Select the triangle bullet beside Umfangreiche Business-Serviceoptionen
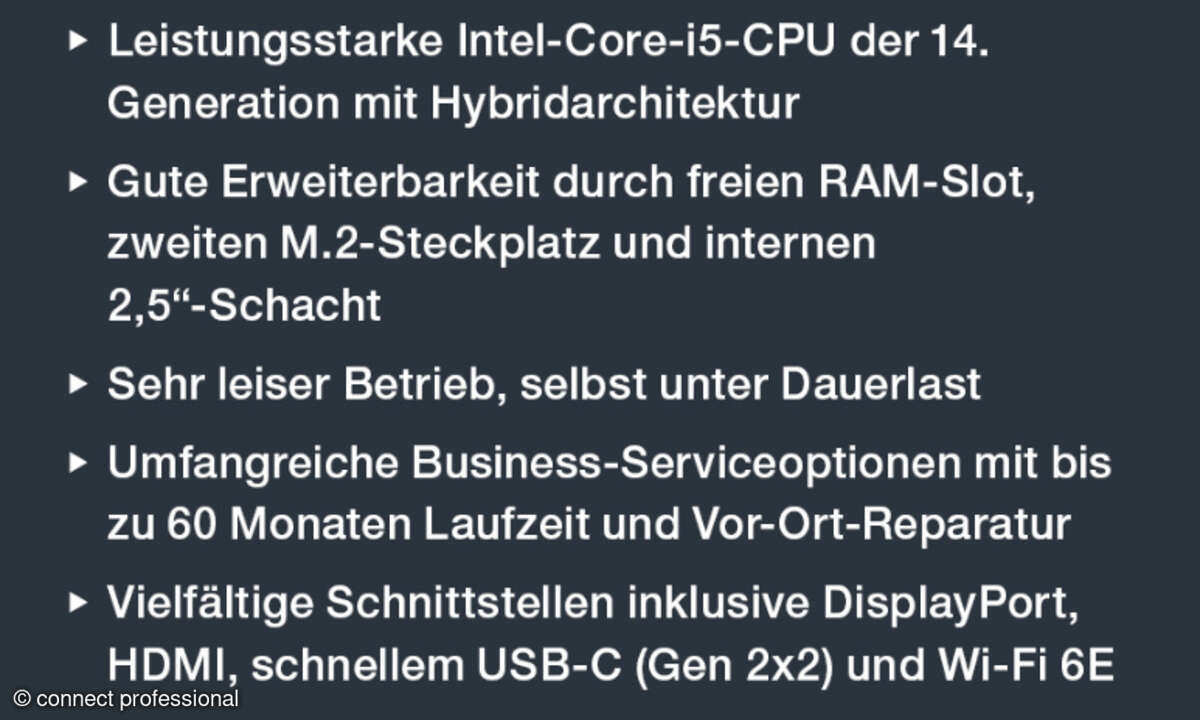The image size is (1200, 720). 78,464
